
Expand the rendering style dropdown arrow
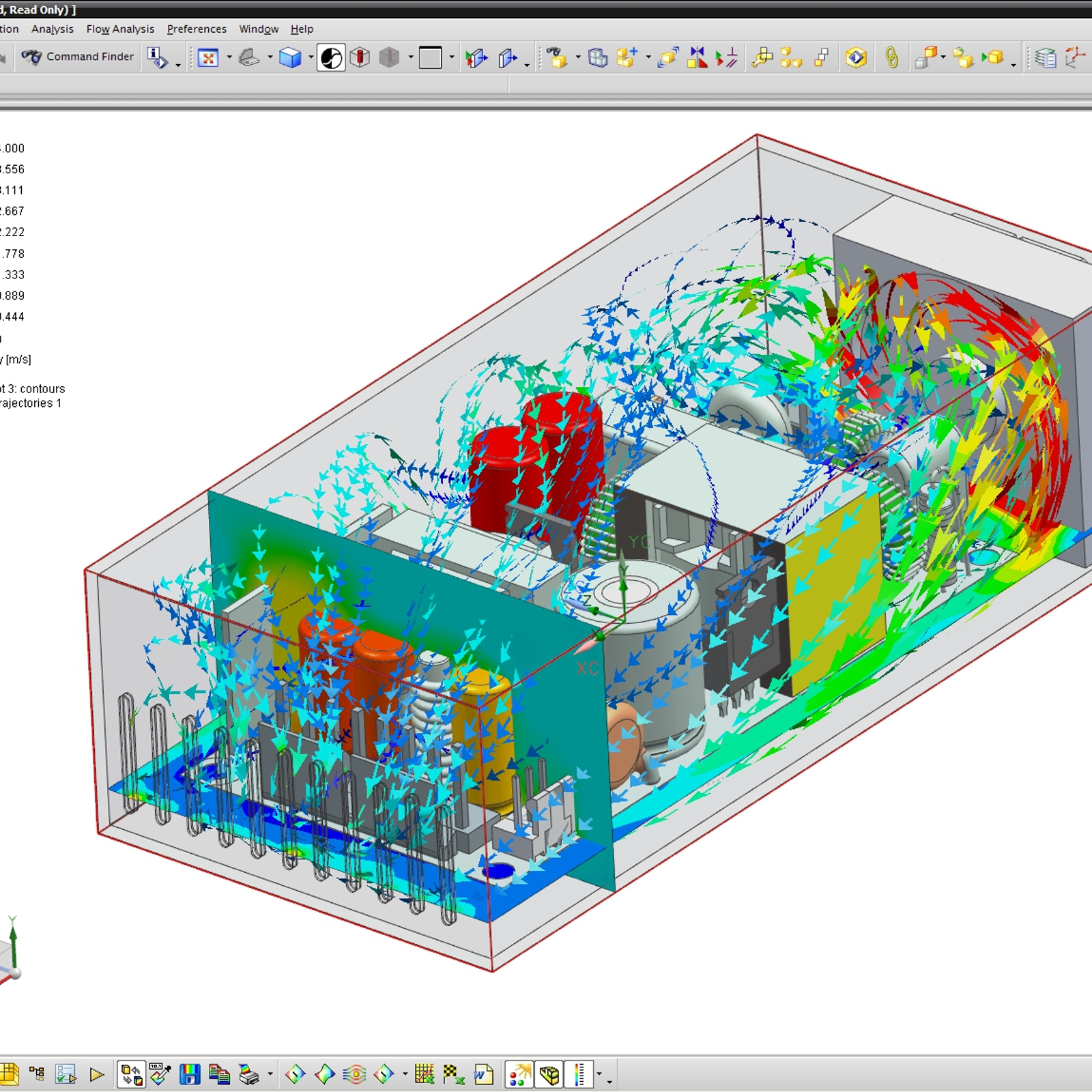pyautogui.click(x=311, y=58)
